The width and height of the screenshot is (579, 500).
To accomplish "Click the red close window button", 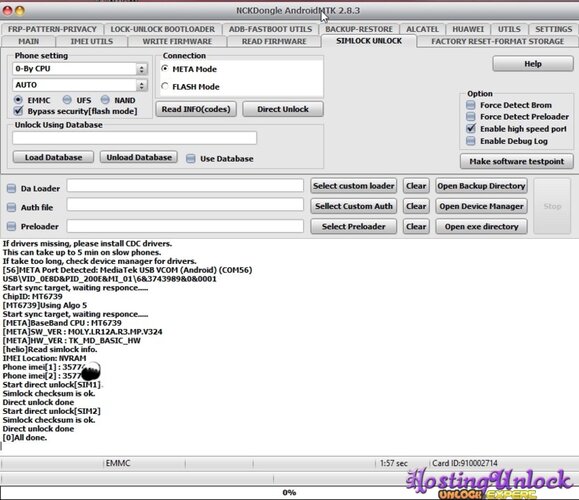I will pos(7,11).
